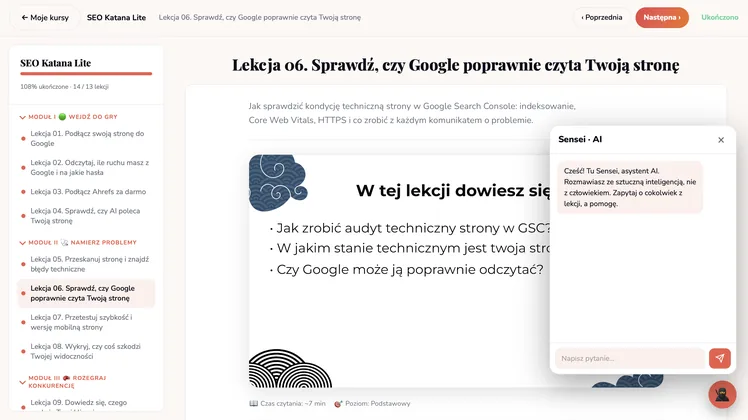The width and height of the screenshot is (748, 420).
Task: Open Lekcja 04. Sprawdź, czy AI poleca
Action: pyautogui.click(x=86, y=216)
